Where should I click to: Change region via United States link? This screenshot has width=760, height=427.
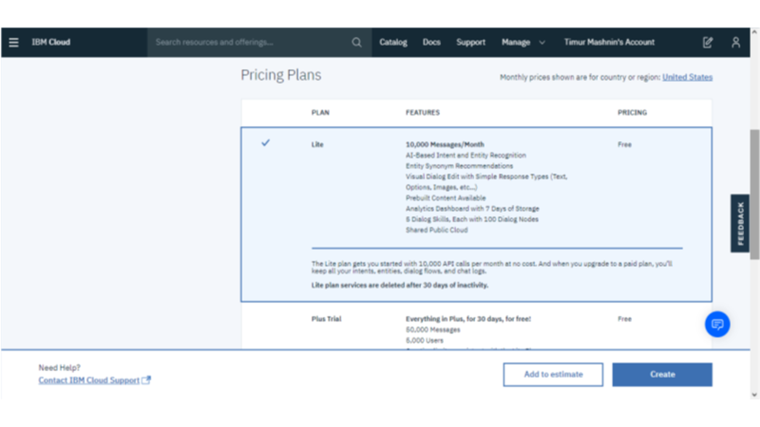tap(687, 77)
